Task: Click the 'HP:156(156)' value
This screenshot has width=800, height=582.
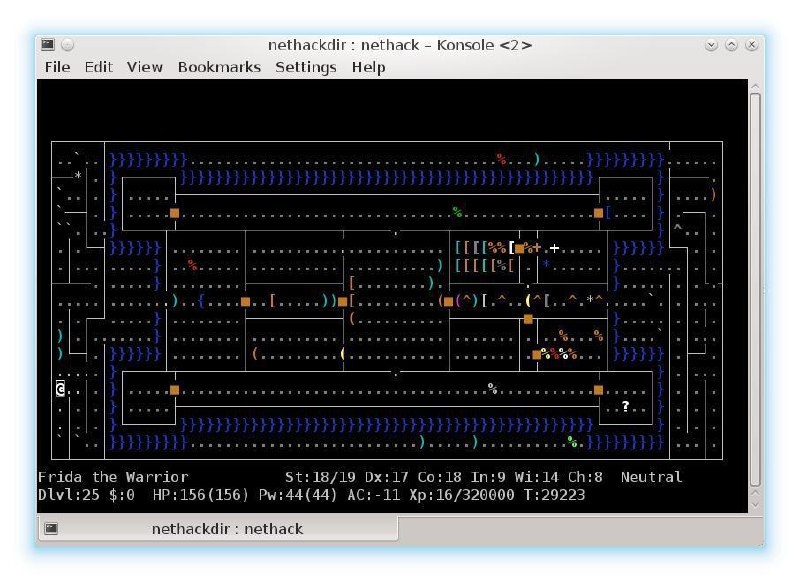Action: (201, 495)
